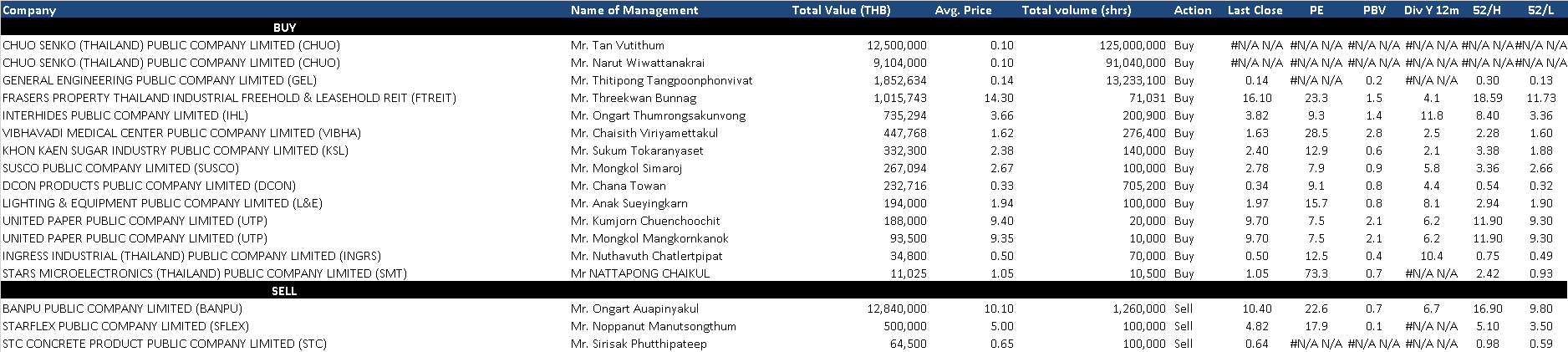1568x352 pixels.
Task: Select KHON KAEN SUGAR (KSL) cell
Action: coord(176,150)
